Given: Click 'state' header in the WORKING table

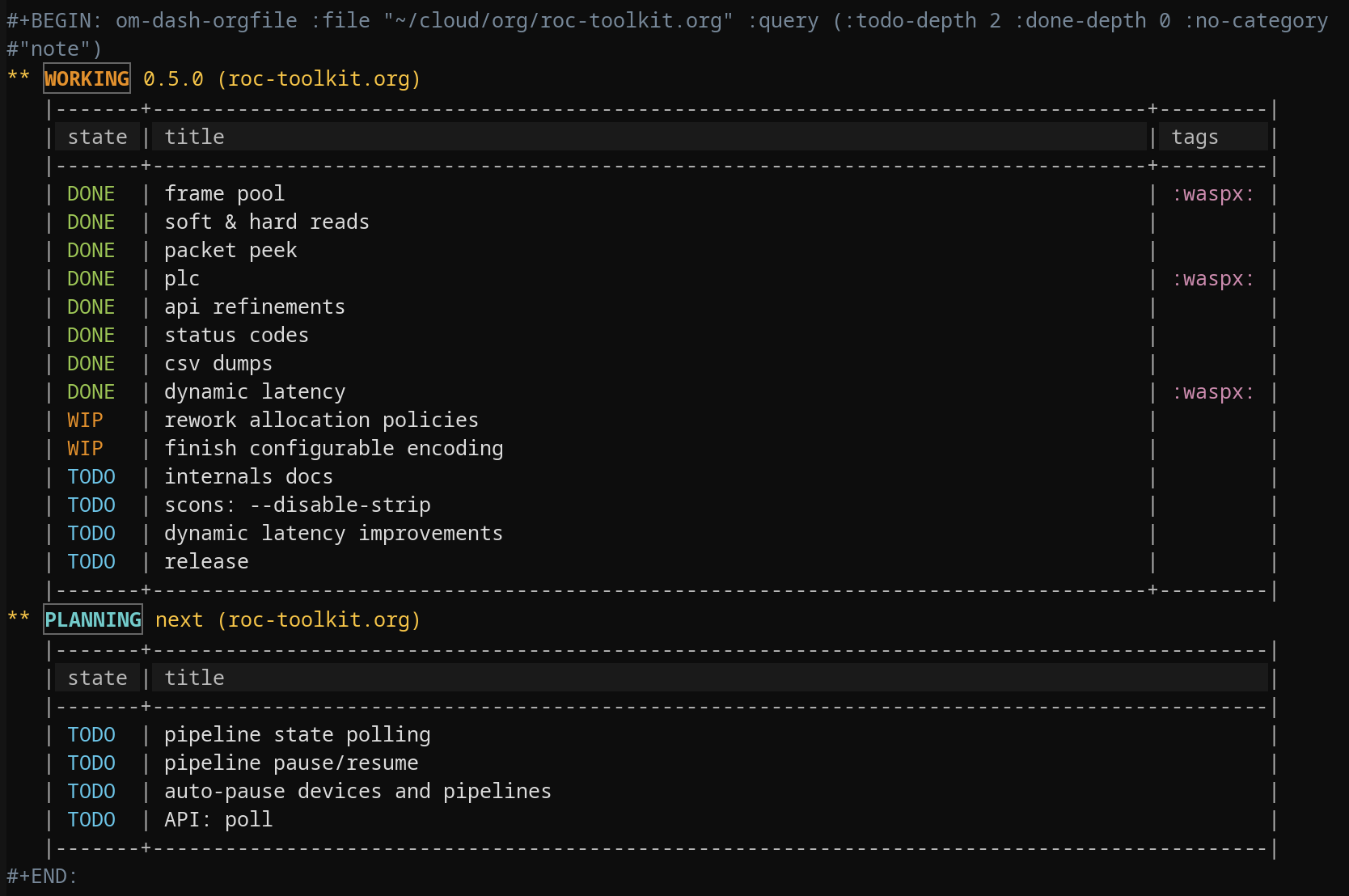Looking at the screenshot, I should pos(97,137).
